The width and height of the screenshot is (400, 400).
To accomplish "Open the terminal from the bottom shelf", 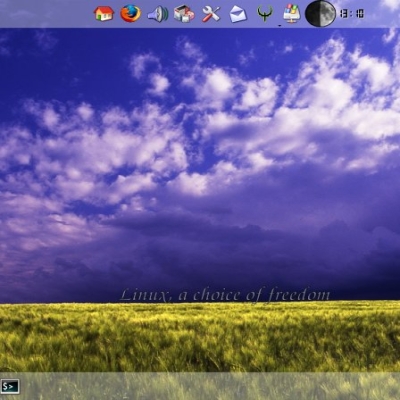I will point(10,386).
